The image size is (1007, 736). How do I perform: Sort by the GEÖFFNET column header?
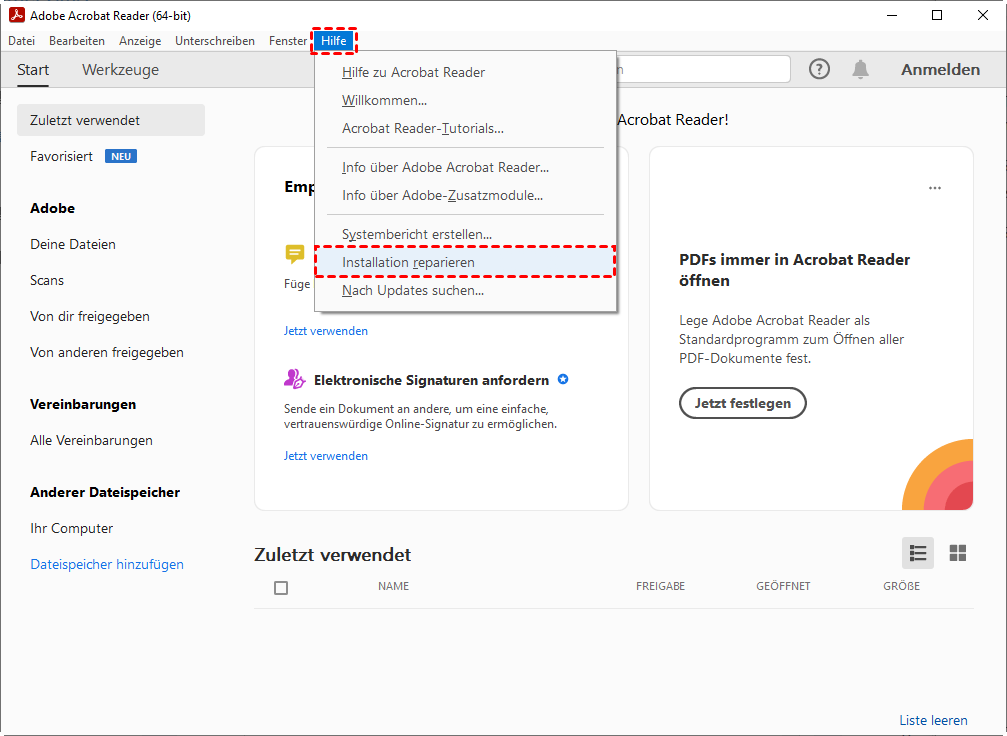click(x=783, y=586)
